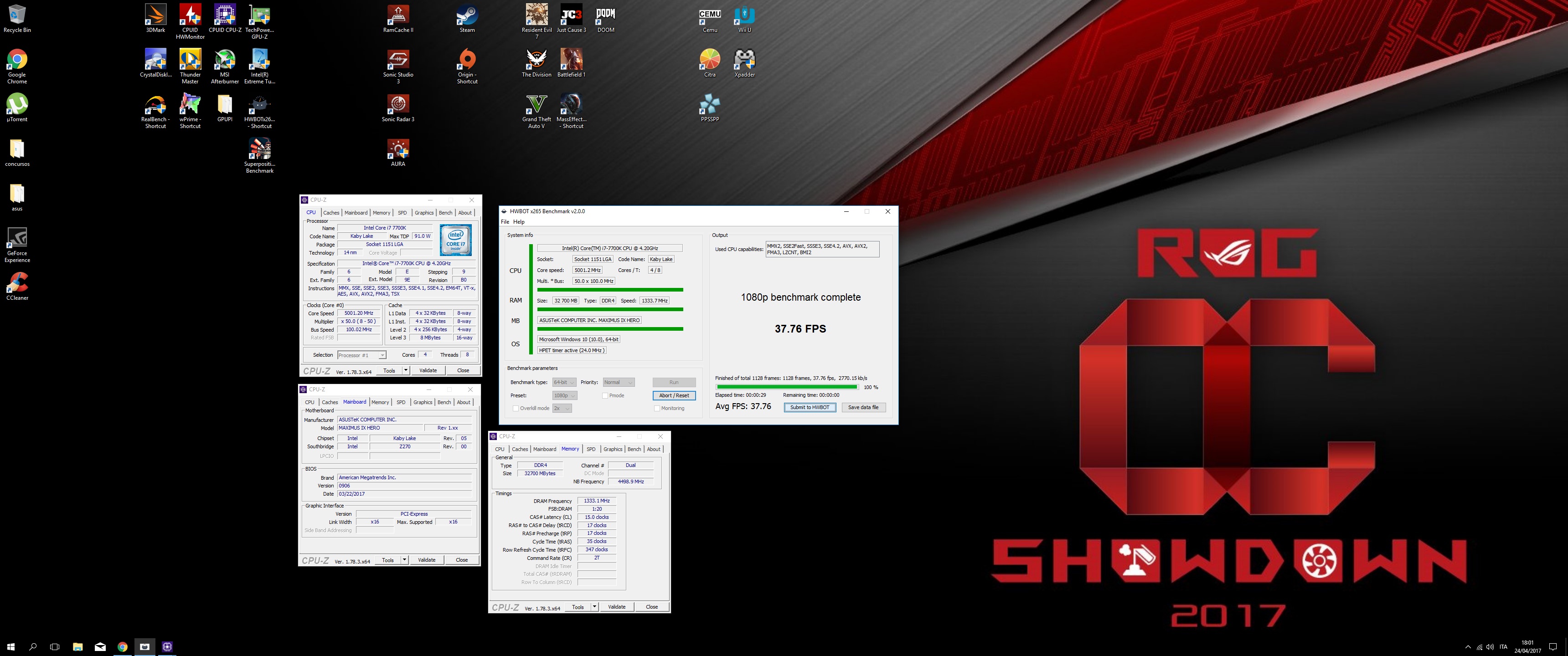Open CrystalDiskInfo desktop icon
The height and width of the screenshot is (656, 1568).
coord(155,63)
